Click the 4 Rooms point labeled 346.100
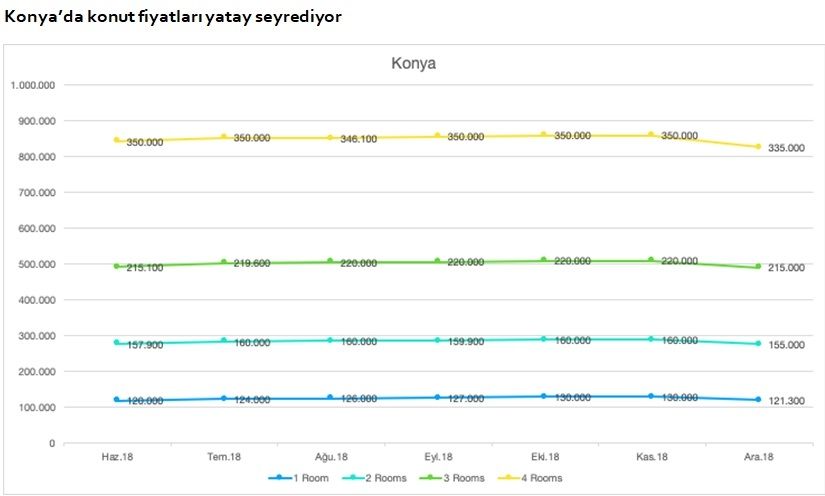 coord(330,137)
